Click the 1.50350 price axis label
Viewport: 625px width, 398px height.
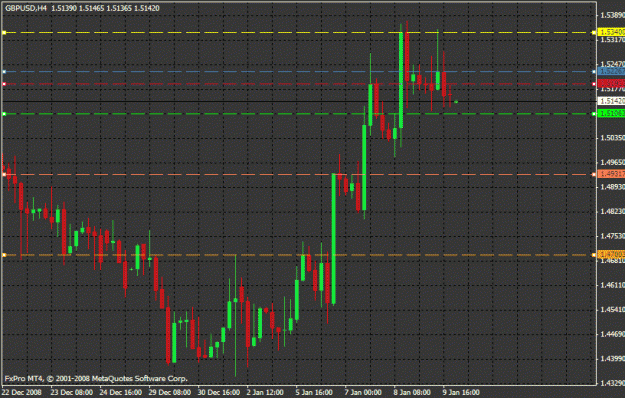[x=612, y=138]
